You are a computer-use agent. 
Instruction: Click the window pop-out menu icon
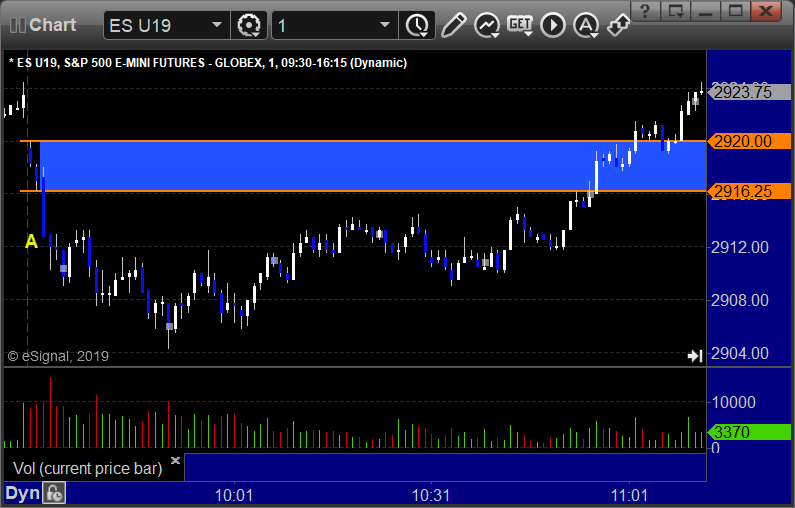[676, 11]
